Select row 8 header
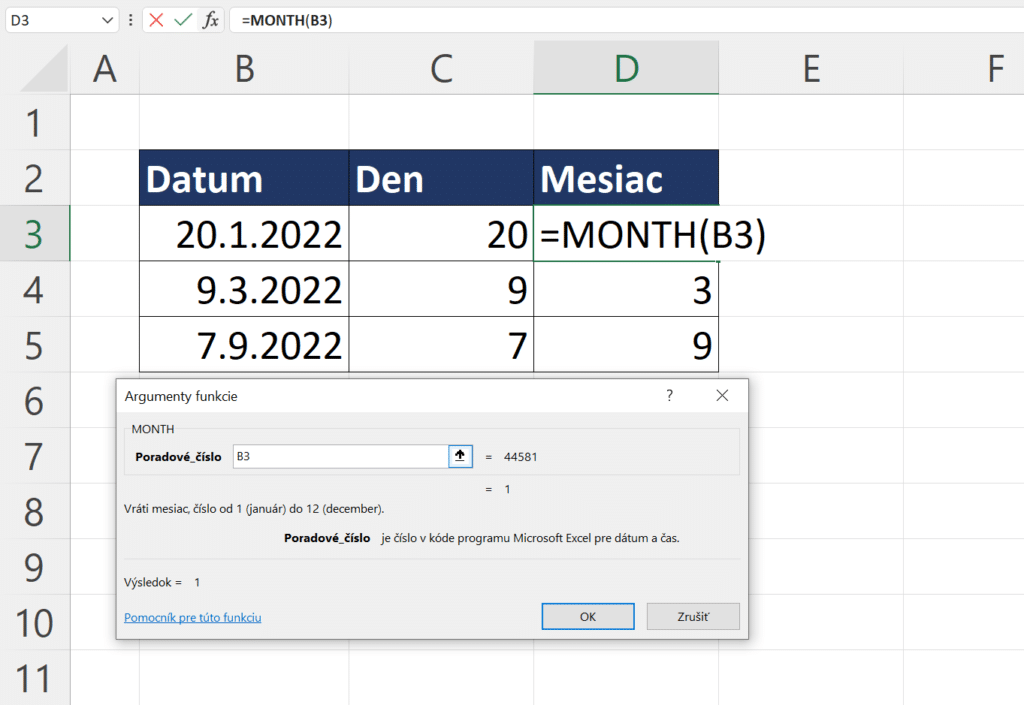Viewport: 1024px width, 705px height. 34,511
